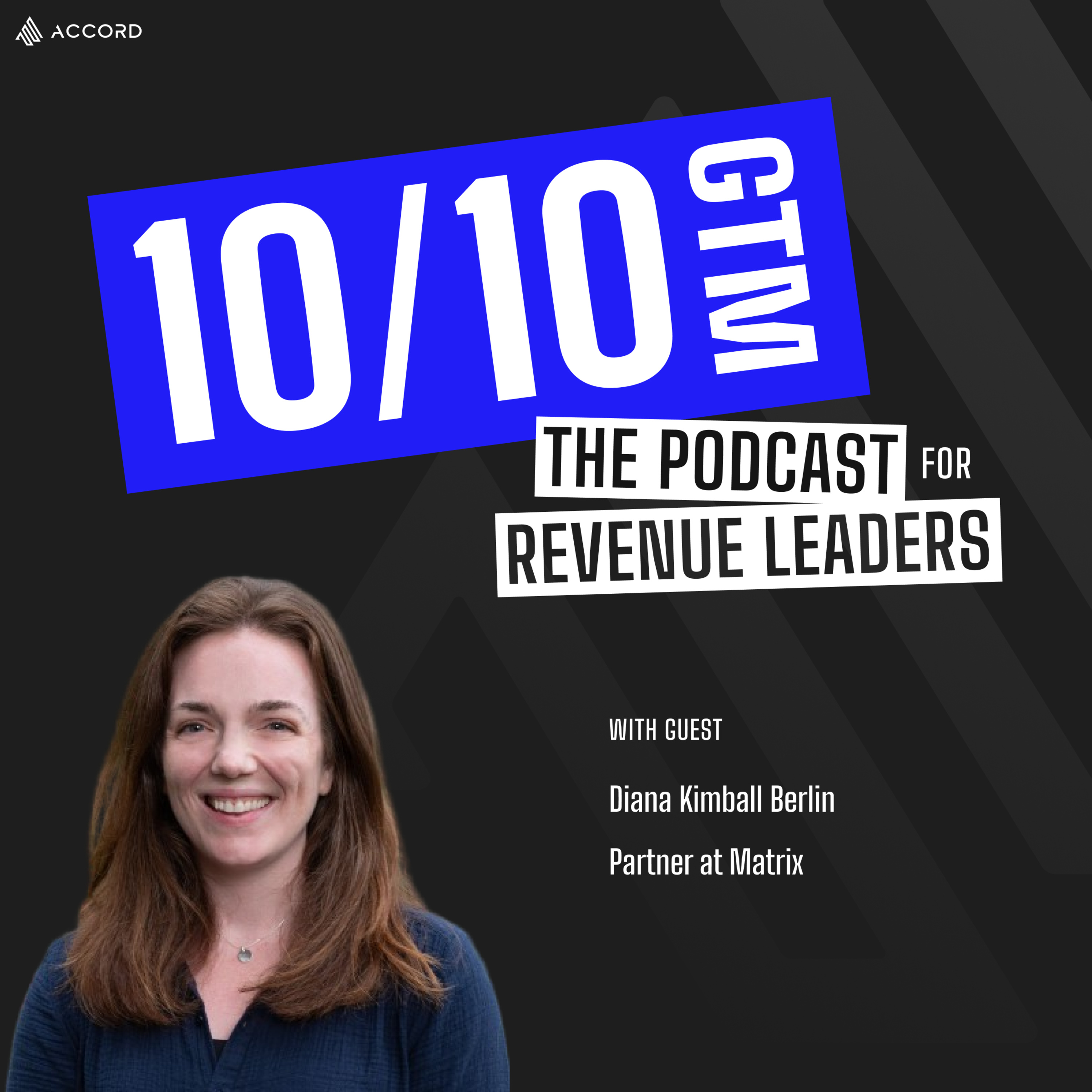This screenshot has width=1092, height=1092.
Task: Select the large 10/10 title text
Action: [x=403, y=302]
